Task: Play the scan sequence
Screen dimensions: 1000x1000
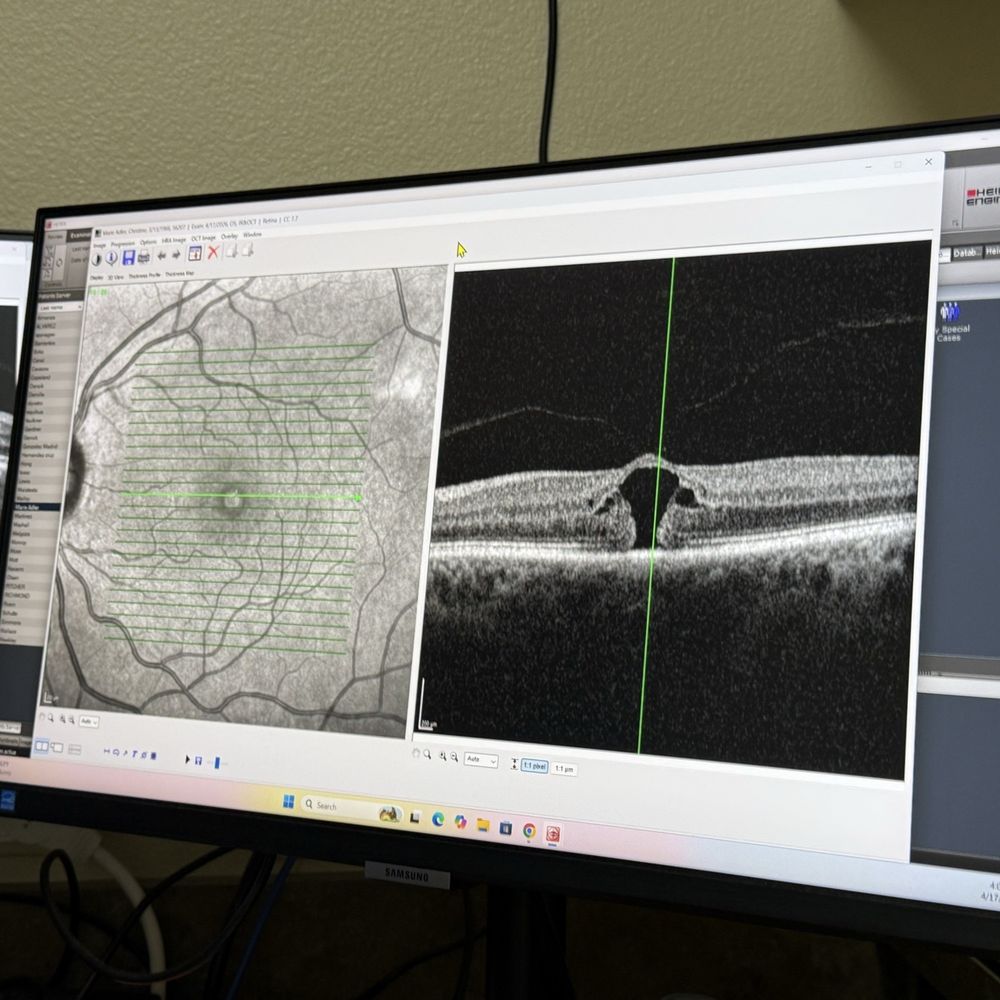Action: point(187,759)
